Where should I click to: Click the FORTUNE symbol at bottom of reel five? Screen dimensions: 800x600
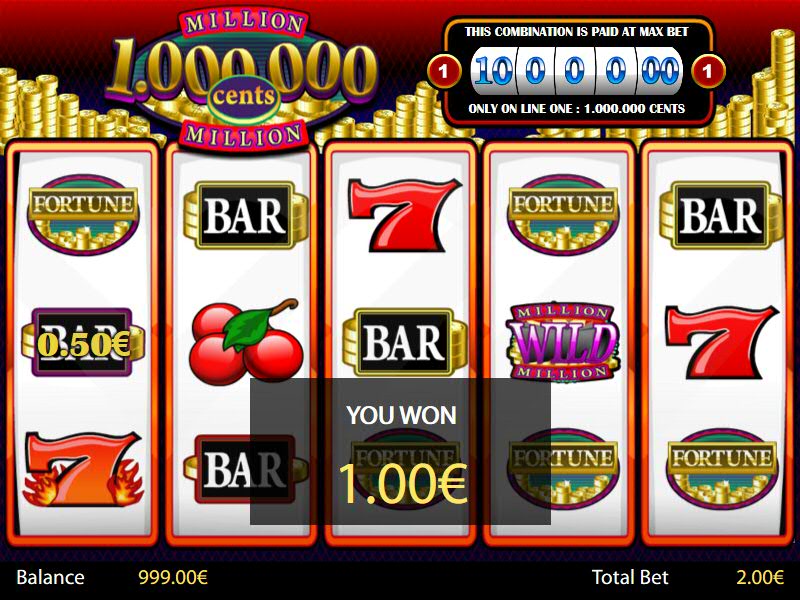[x=721, y=468]
